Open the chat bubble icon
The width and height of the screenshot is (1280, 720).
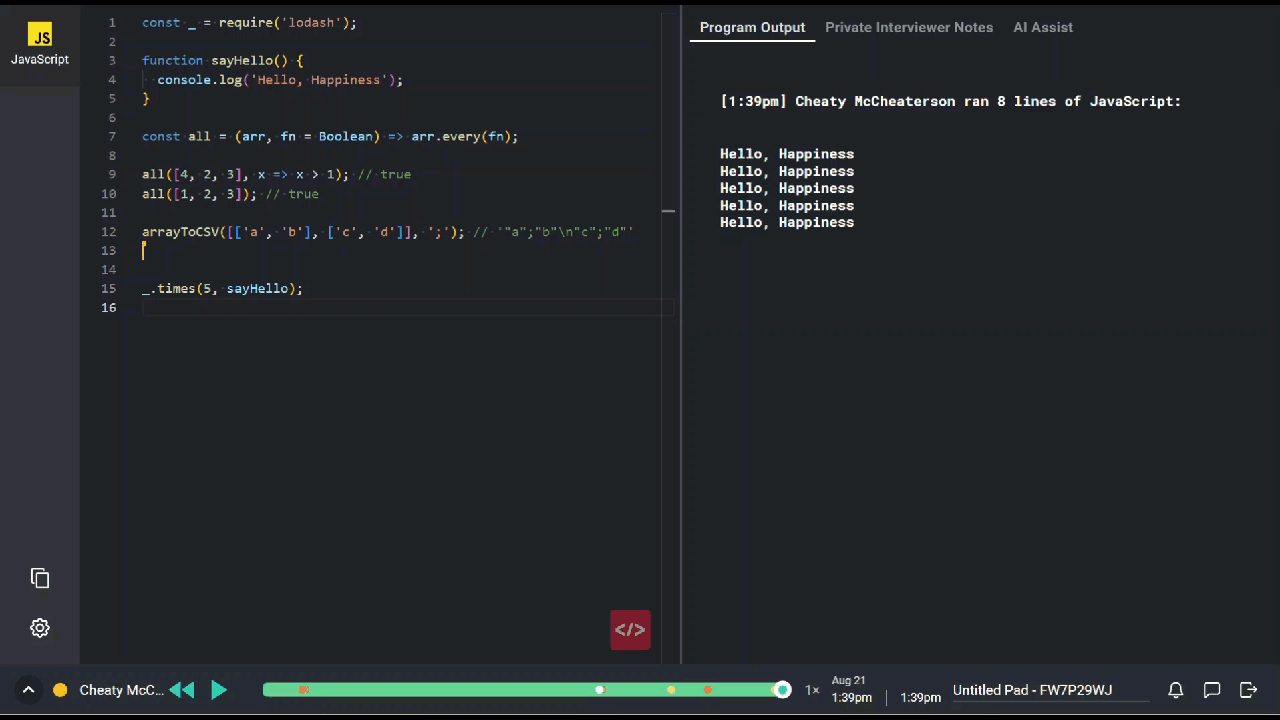click(x=1212, y=690)
